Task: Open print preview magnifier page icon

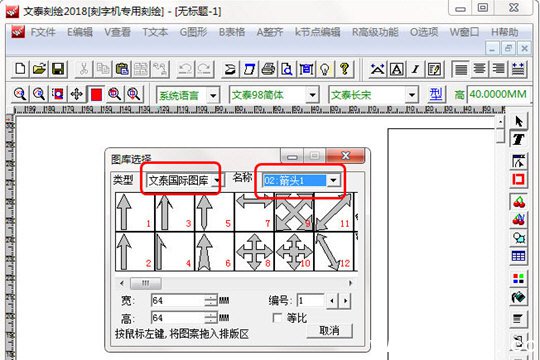Action: coord(287,69)
